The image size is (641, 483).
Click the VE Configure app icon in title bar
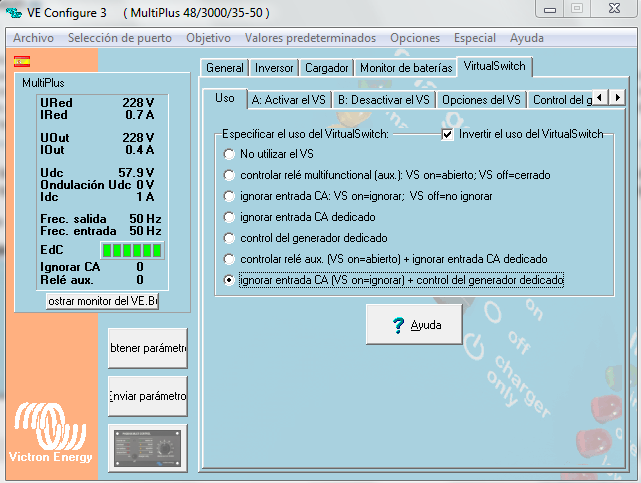pos(14,13)
